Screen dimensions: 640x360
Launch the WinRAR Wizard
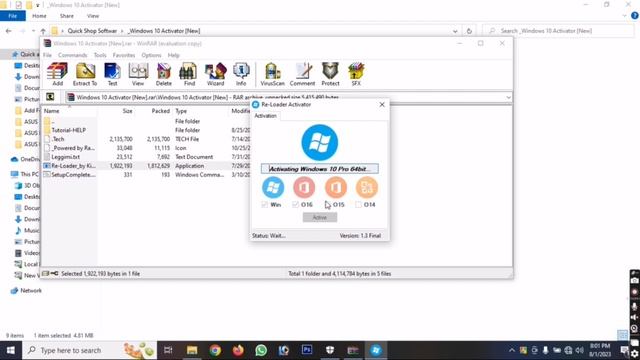[x=216, y=74]
